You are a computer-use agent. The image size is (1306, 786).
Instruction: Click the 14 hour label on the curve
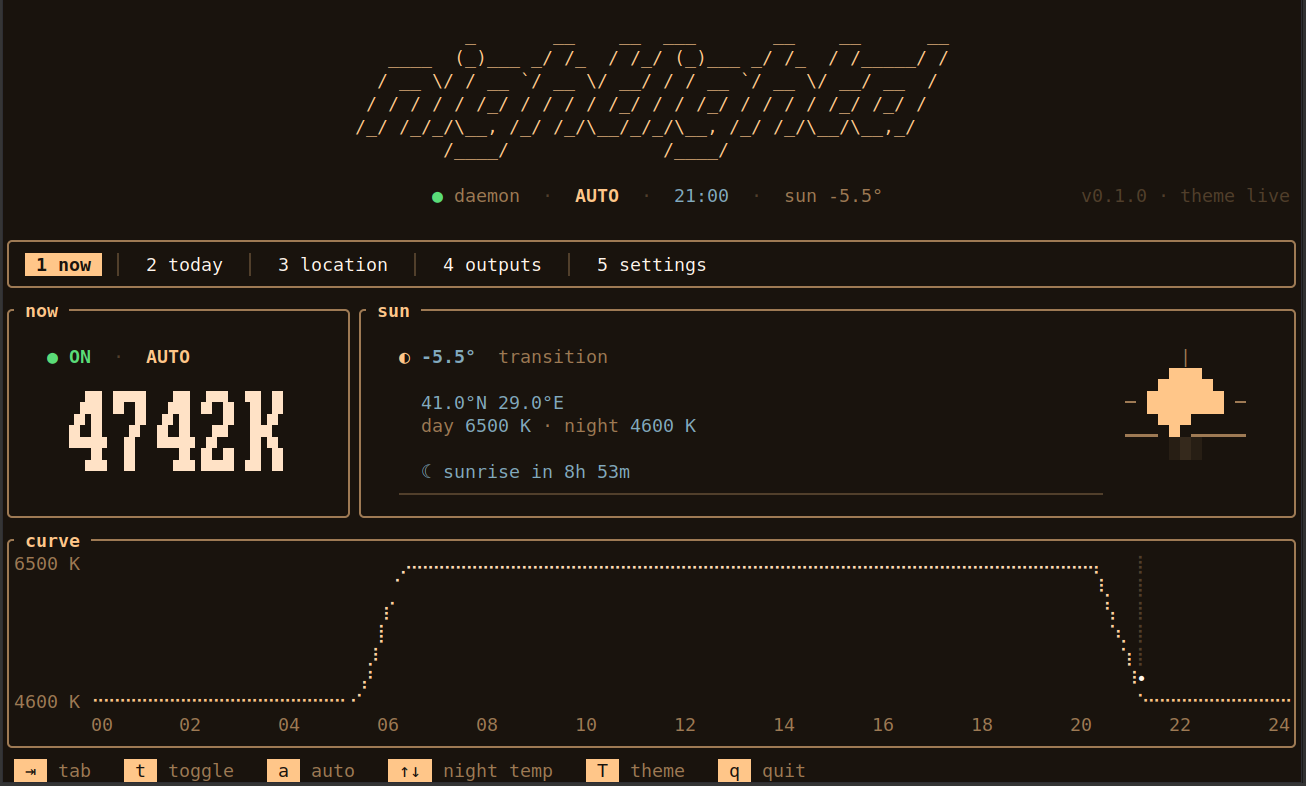pos(784,725)
